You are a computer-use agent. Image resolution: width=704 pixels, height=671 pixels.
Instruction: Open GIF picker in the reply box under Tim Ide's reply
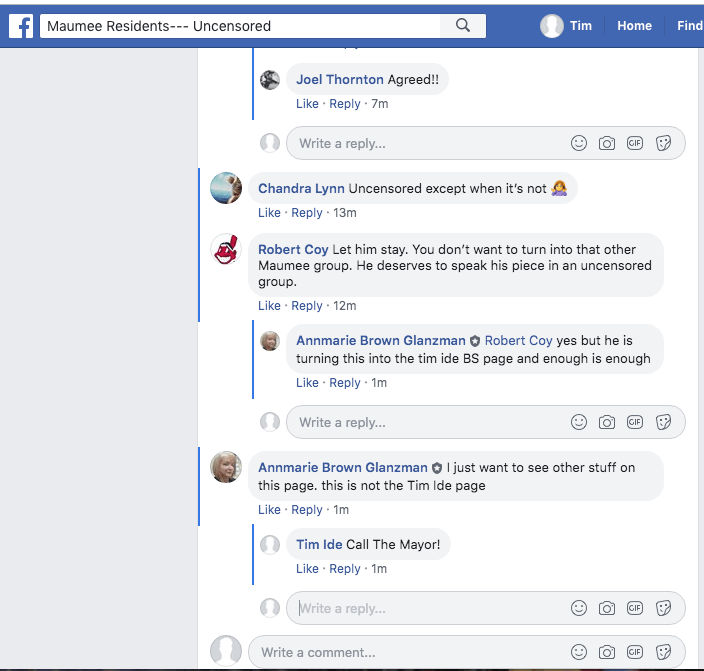[x=635, y=608]
